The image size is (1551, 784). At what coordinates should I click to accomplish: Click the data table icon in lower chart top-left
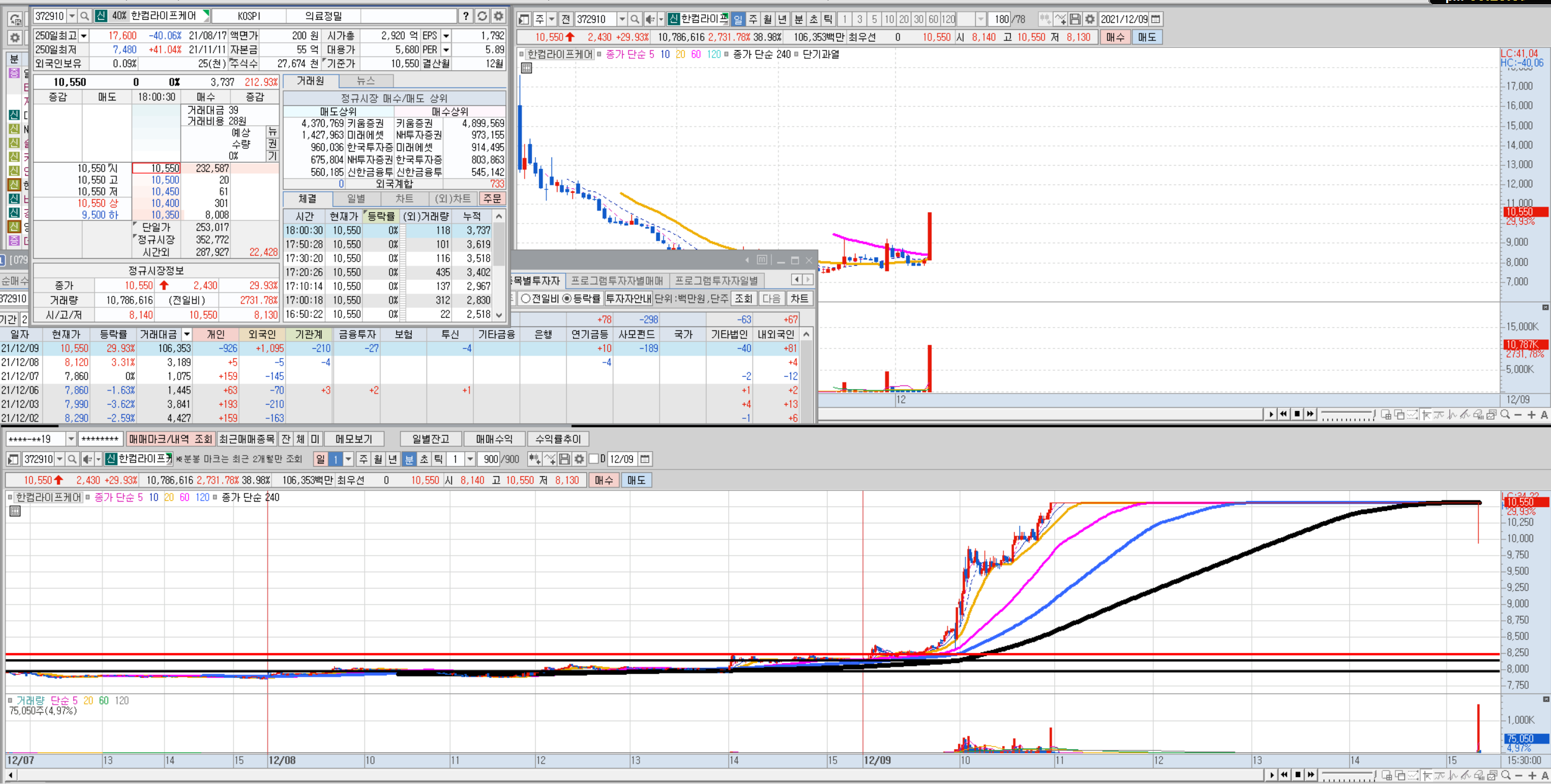[16, 511]
